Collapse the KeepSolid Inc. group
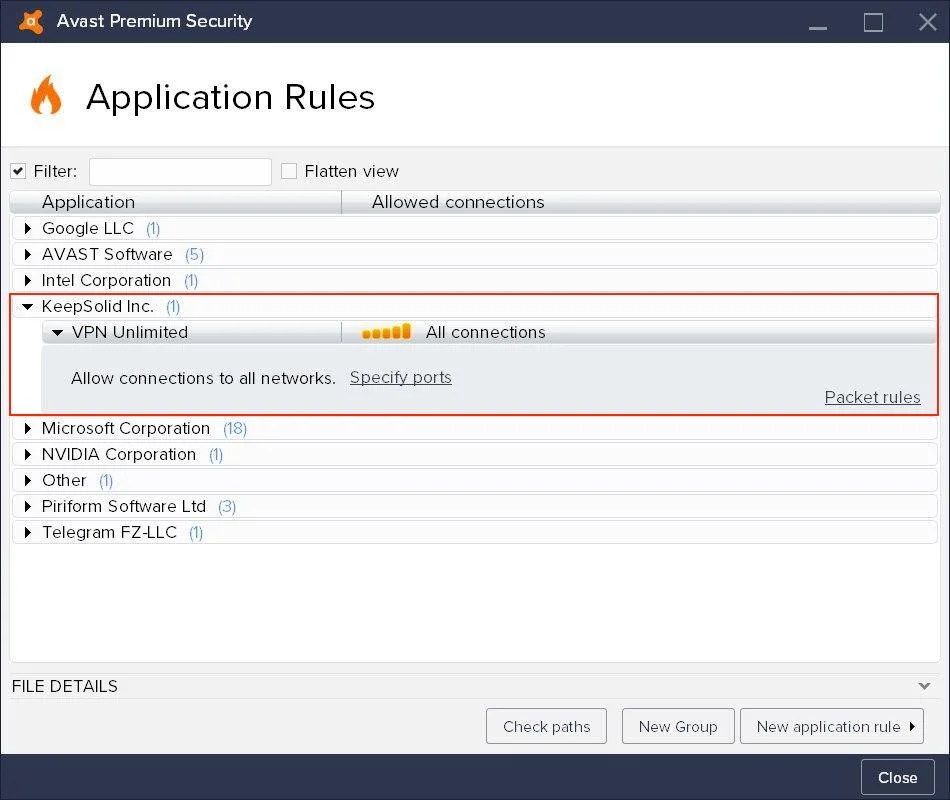The height and width of the screenshot is (800, 950). [x=28, y=307]
